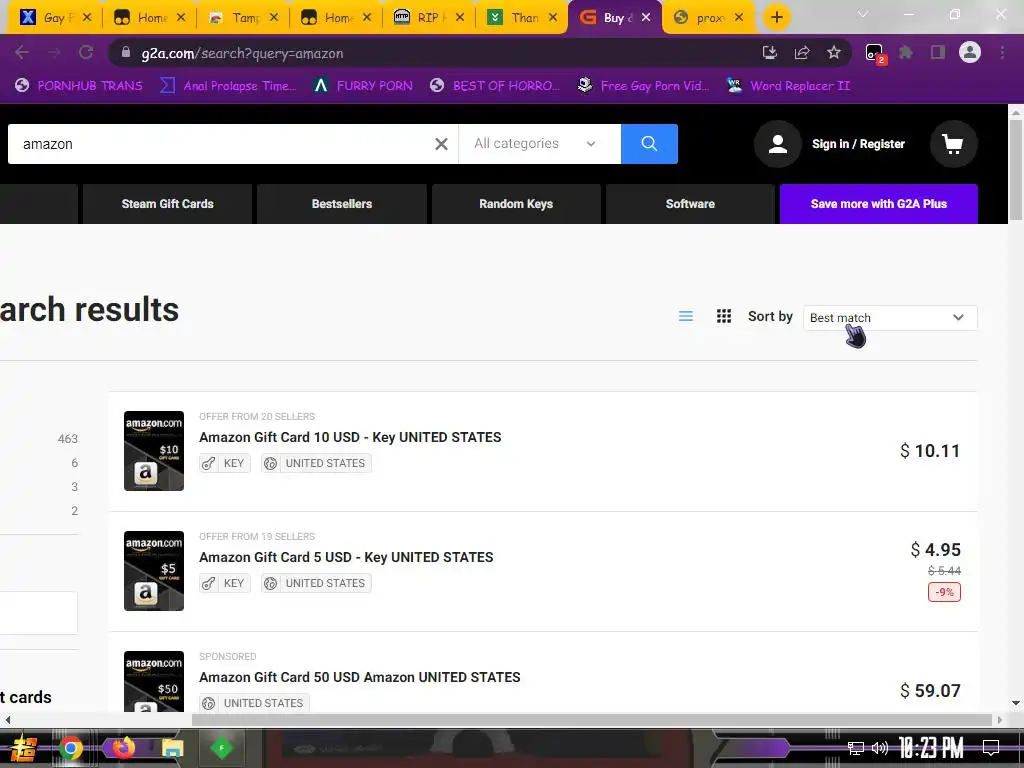Screen dimensions: 1024x768
Task: Click the -9% discount badge
Action: [944, 592]
